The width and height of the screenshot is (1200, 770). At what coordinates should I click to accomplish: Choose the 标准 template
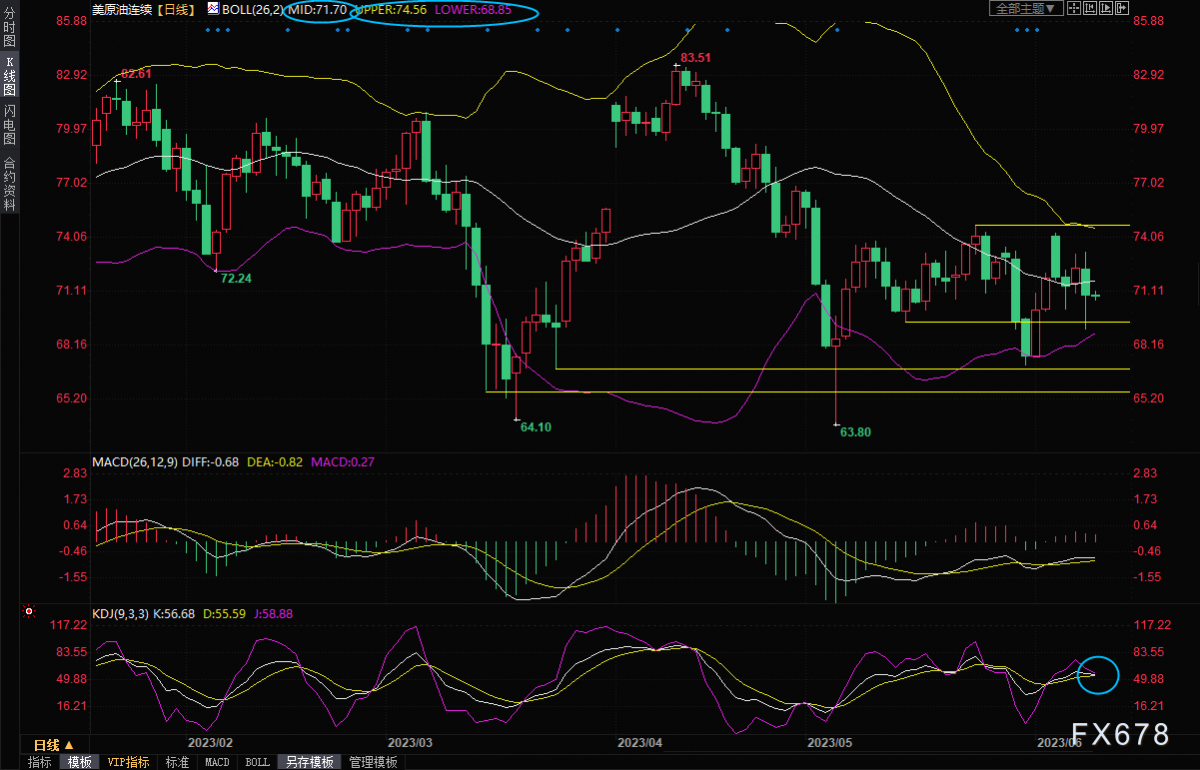click(x=177, y=762)
